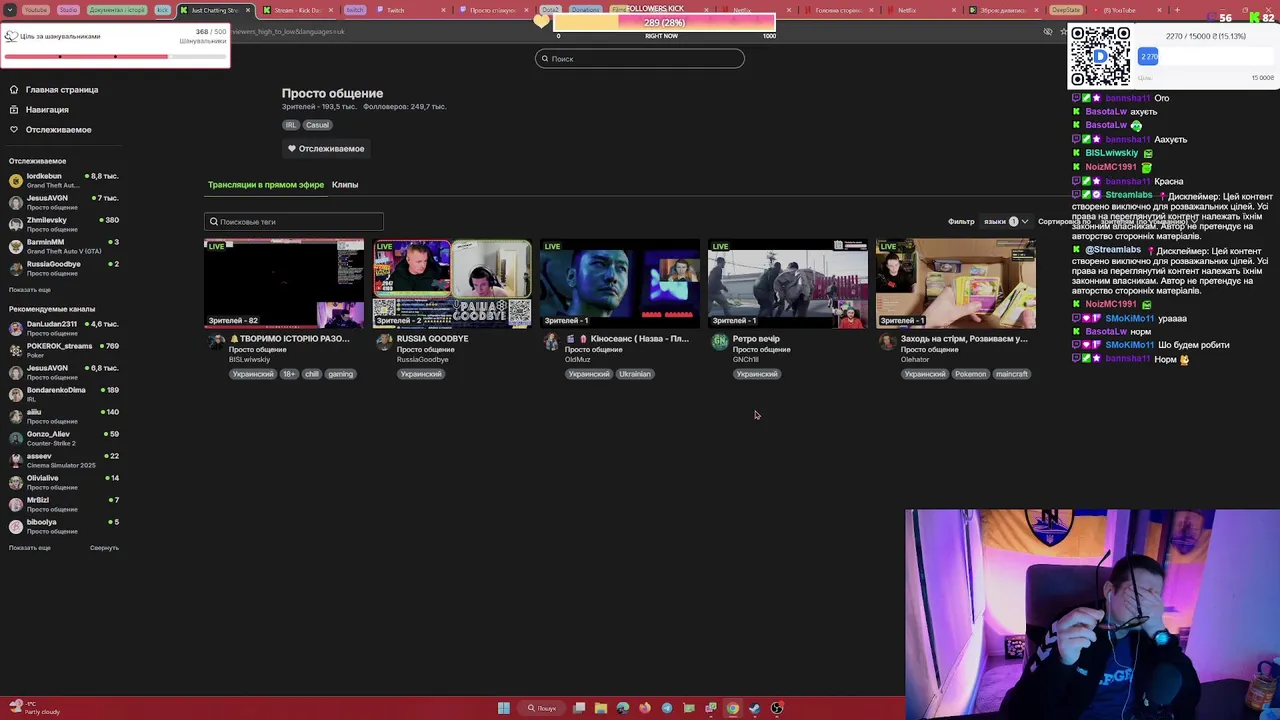Click aiiiu in recommended channels

point(64,417)
